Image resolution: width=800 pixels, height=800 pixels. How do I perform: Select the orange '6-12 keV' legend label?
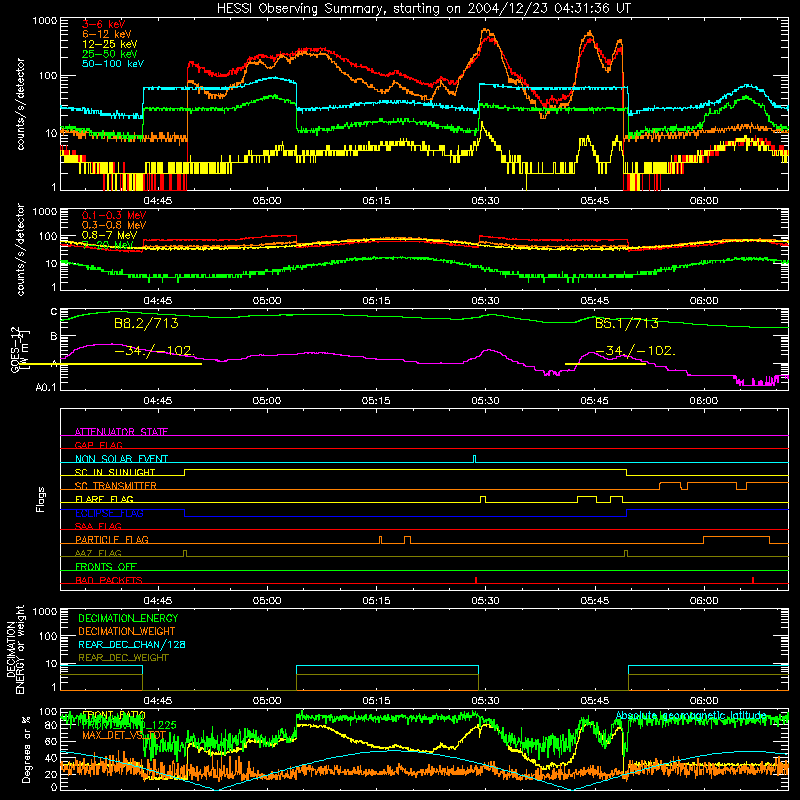(x=107, y=34)
